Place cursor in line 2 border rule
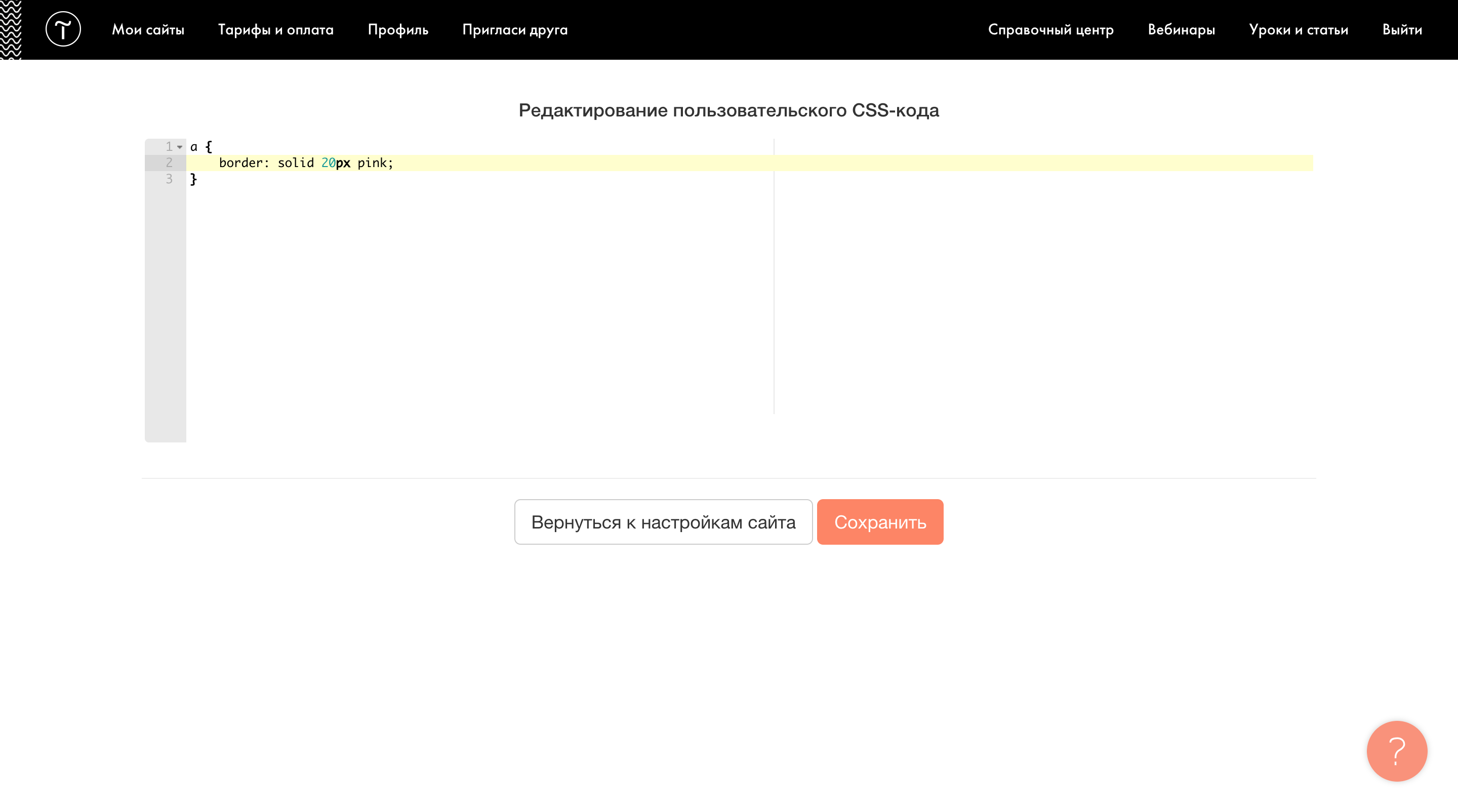The width and height of the screenshot is (1458, 812). click(x=306, y=163)
